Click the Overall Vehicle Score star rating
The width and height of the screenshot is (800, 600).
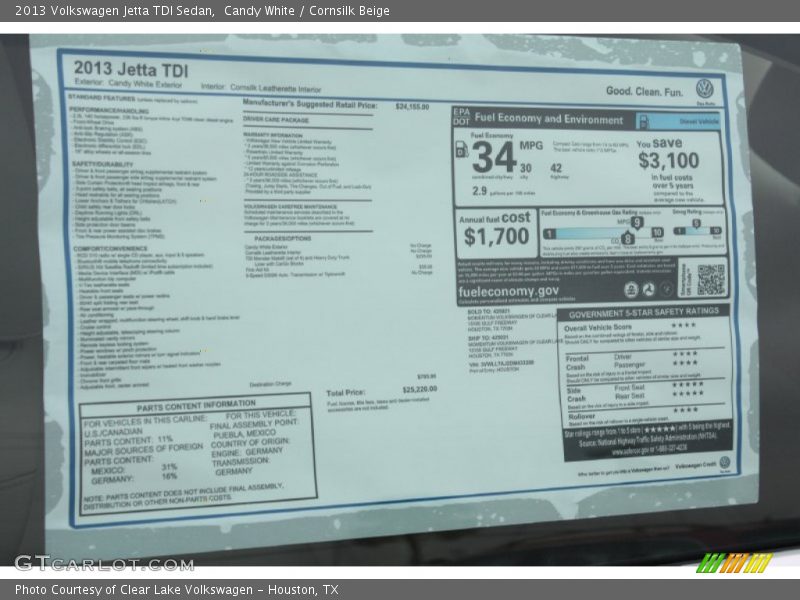pos(684,325)
